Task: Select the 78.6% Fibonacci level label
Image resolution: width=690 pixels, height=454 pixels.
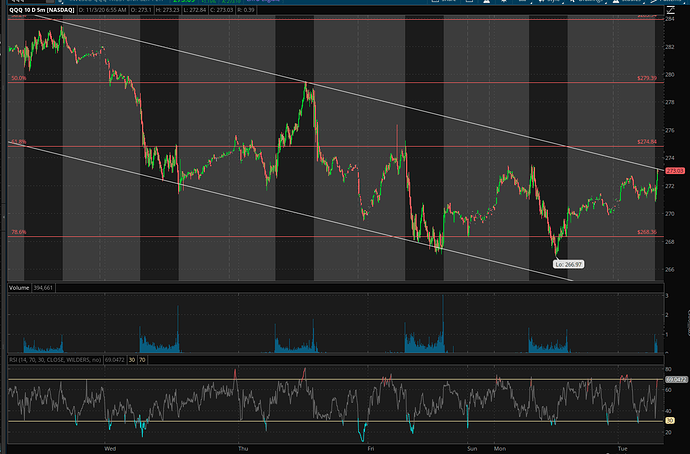Action: (x=18, y=232)
